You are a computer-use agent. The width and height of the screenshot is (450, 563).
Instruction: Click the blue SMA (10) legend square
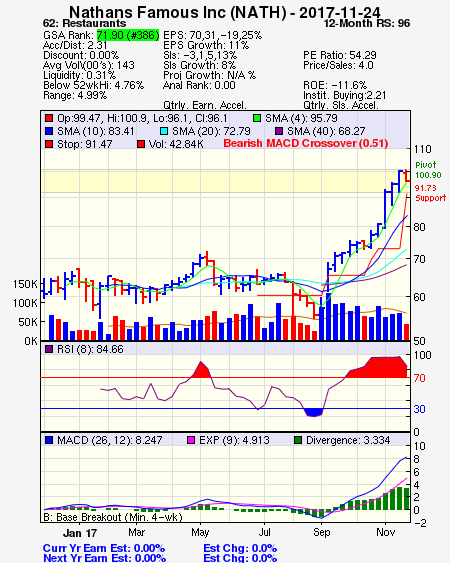[x=49, y=131]
